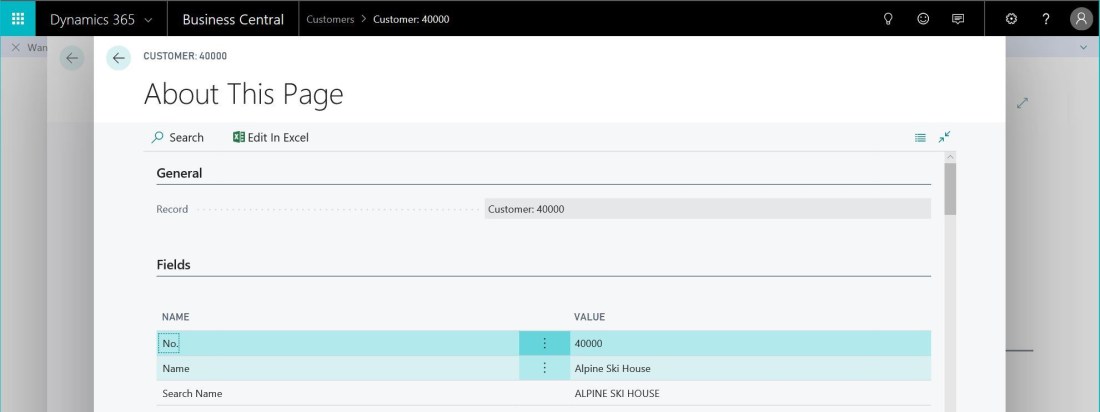Open the chat messages icon
The width and height of the screenshot is (1100, 412).
958,19
